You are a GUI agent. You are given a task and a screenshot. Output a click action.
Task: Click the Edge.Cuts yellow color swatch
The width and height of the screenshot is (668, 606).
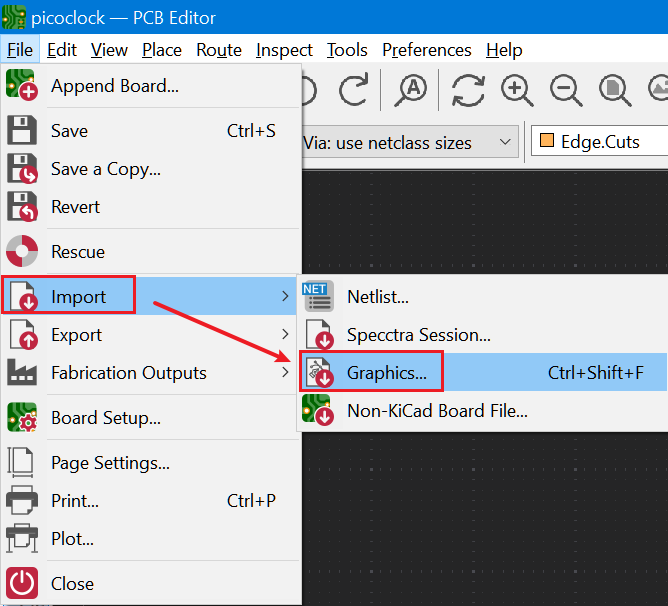tap(547, 140)
